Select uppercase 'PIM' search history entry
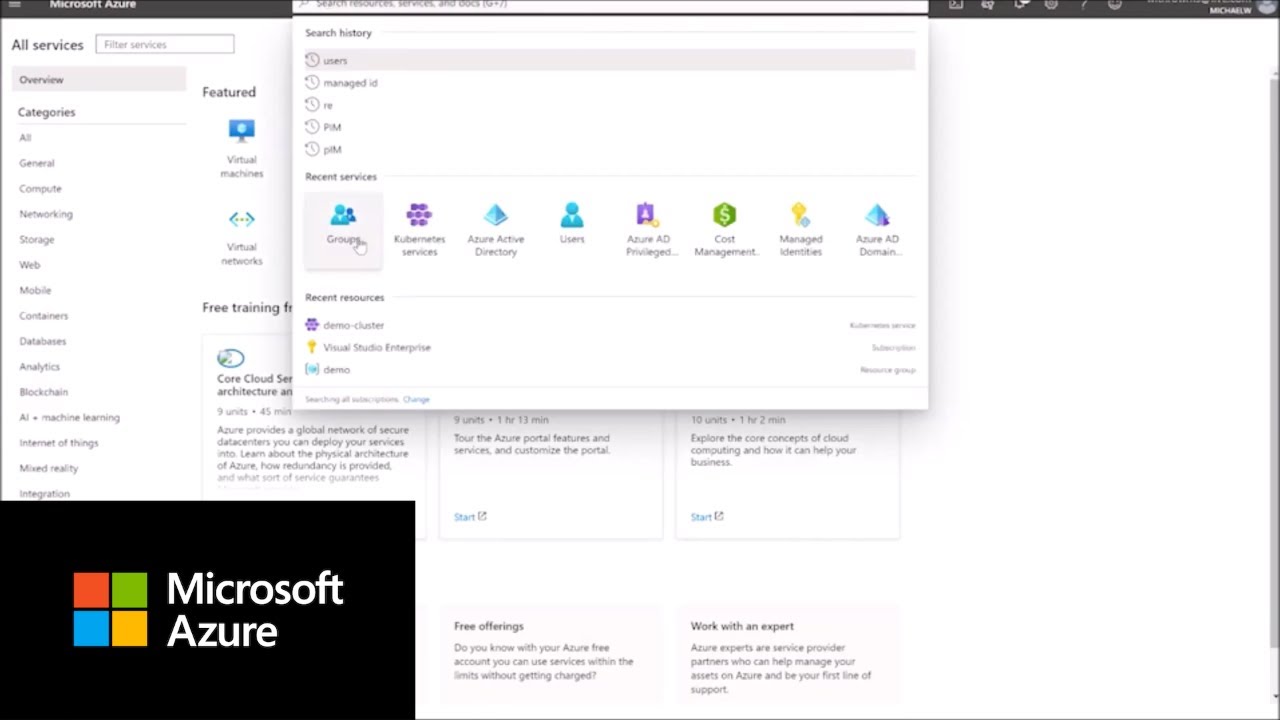Viewport: 1280px width, 720px height. pyautogui.click(x=610, y=127)
